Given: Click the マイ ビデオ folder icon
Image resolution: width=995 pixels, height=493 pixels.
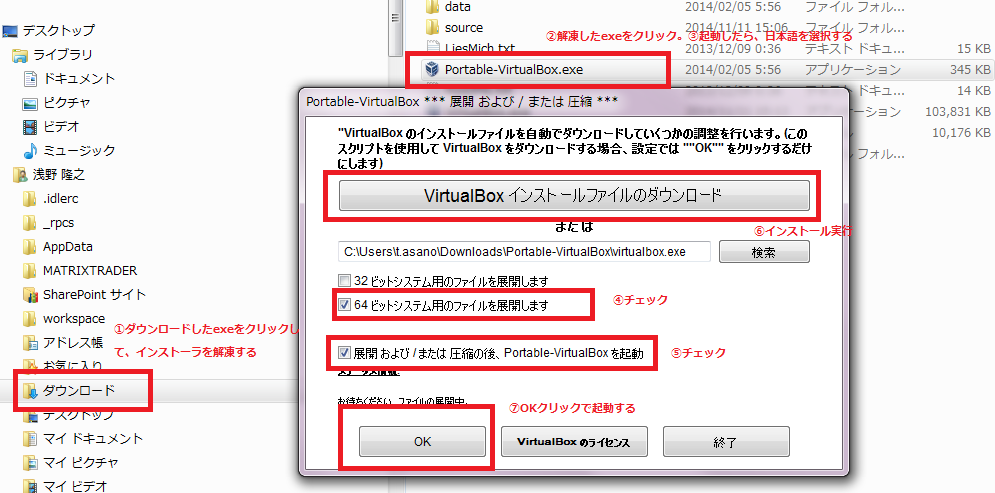Looking at the screenshot, I should pyautogui.click(x=30, y=486).
